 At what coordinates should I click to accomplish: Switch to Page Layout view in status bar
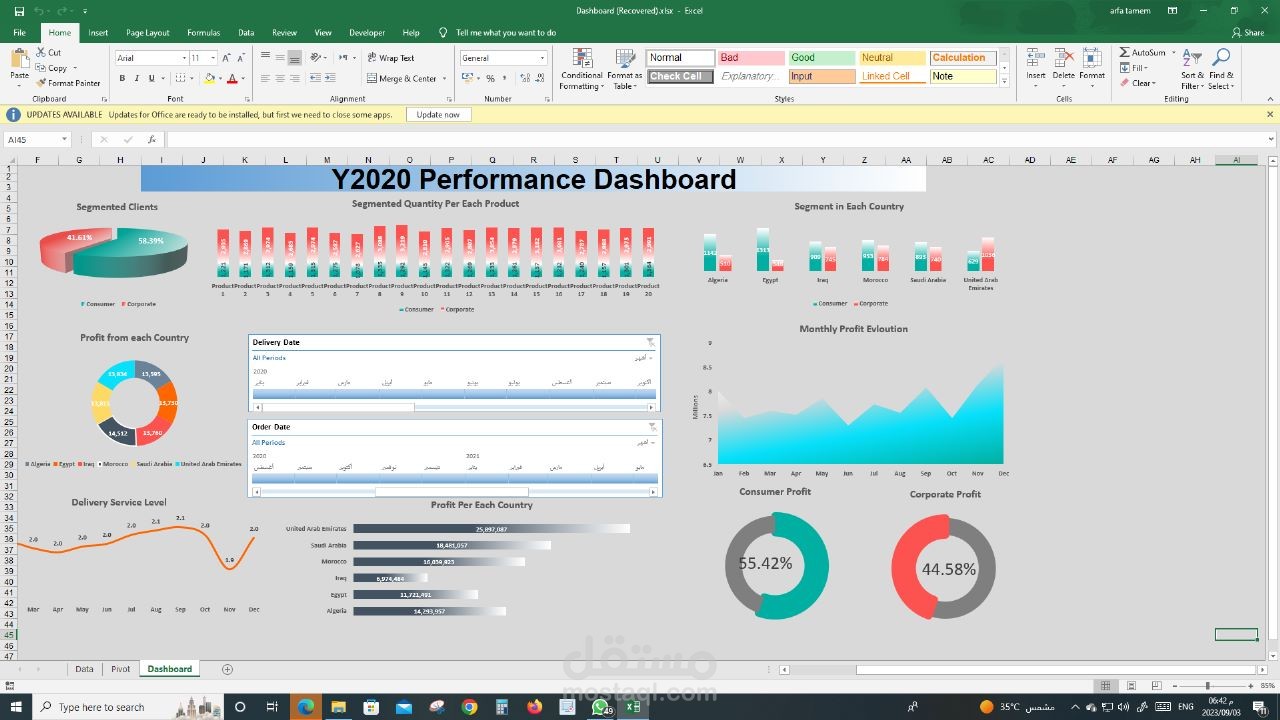point(1129,686)
